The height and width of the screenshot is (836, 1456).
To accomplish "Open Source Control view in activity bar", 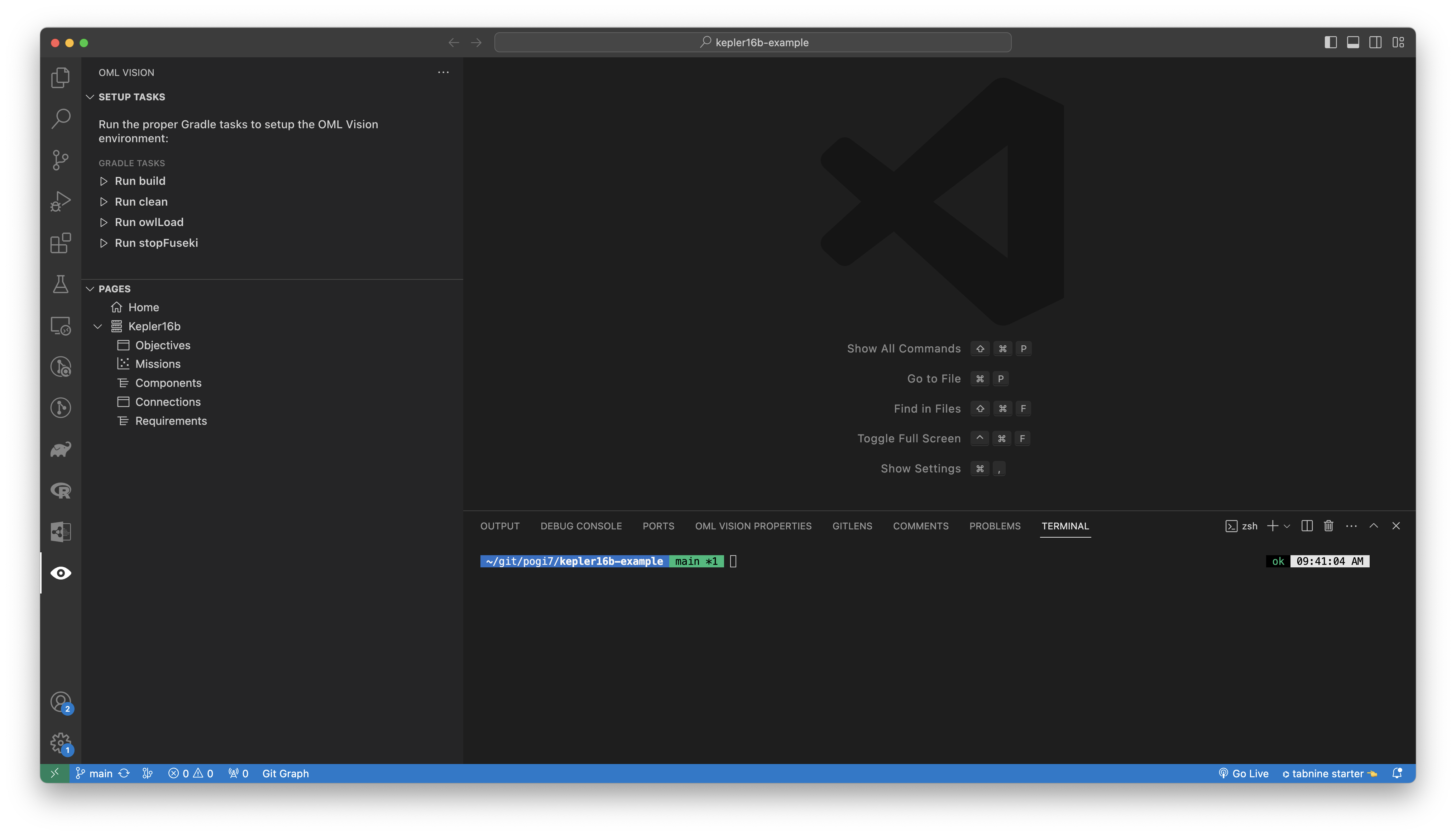I will point(60,160).
